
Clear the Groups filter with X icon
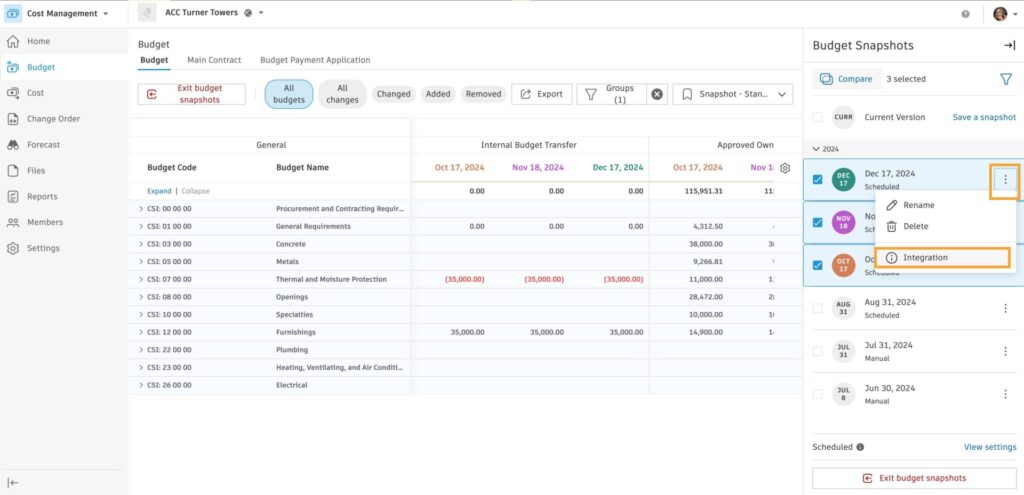pyautogui.click(x=657, y=94)
